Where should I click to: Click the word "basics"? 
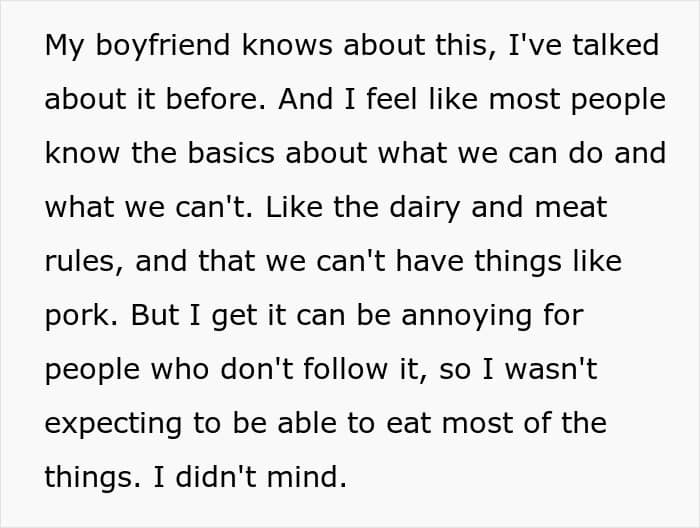click(231, 153)
